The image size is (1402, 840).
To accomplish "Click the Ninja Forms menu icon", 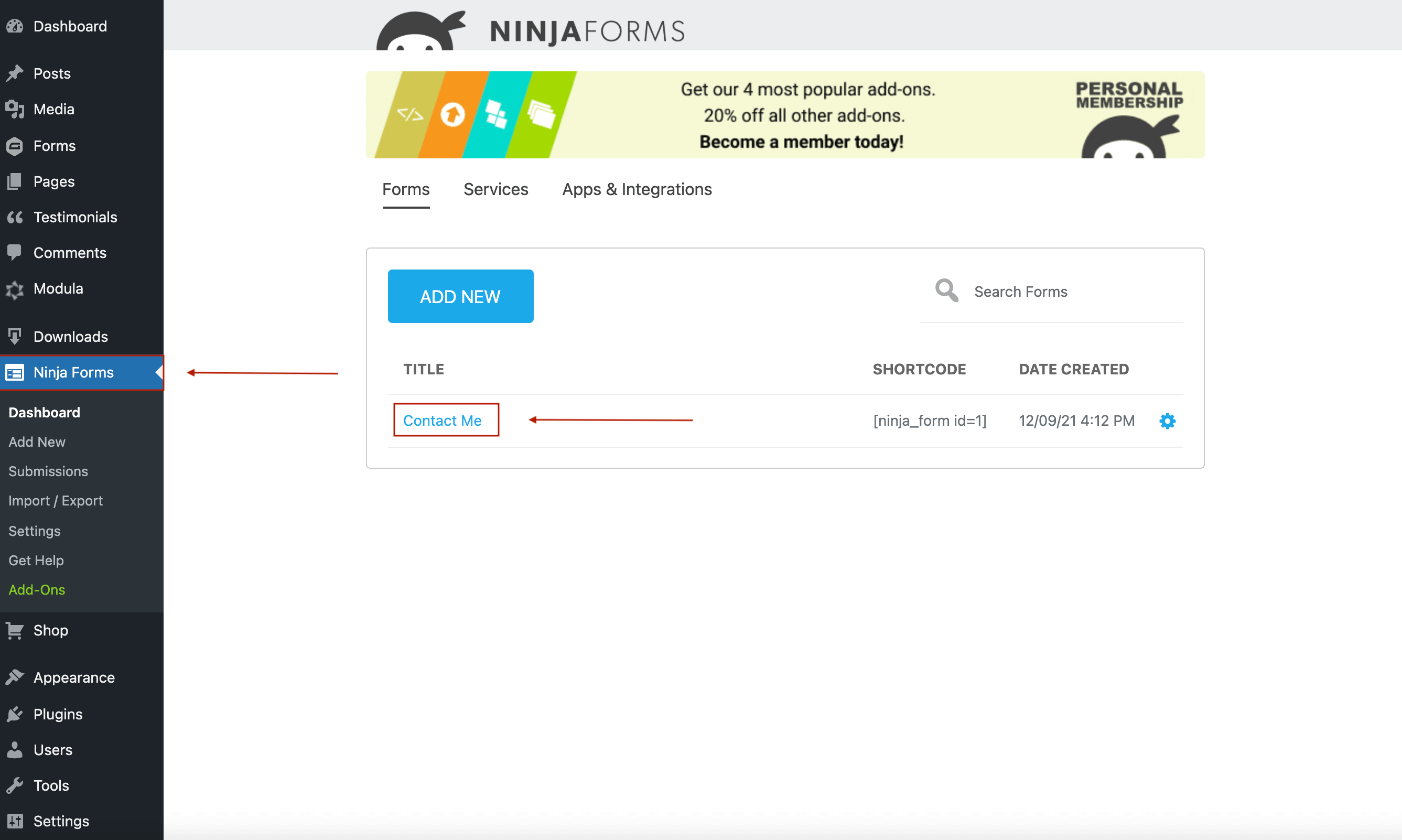I will coord(15,372).
